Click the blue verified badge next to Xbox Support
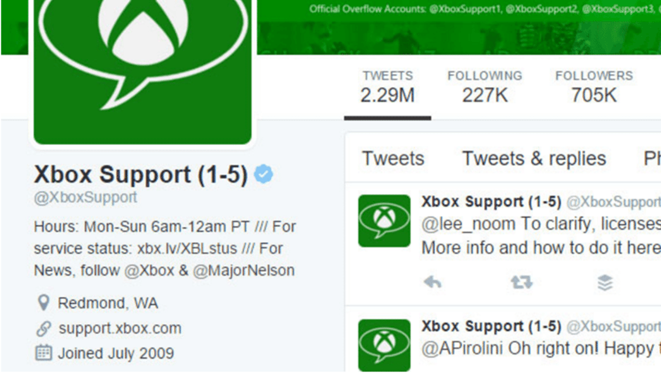 click(x=263, y=174)
